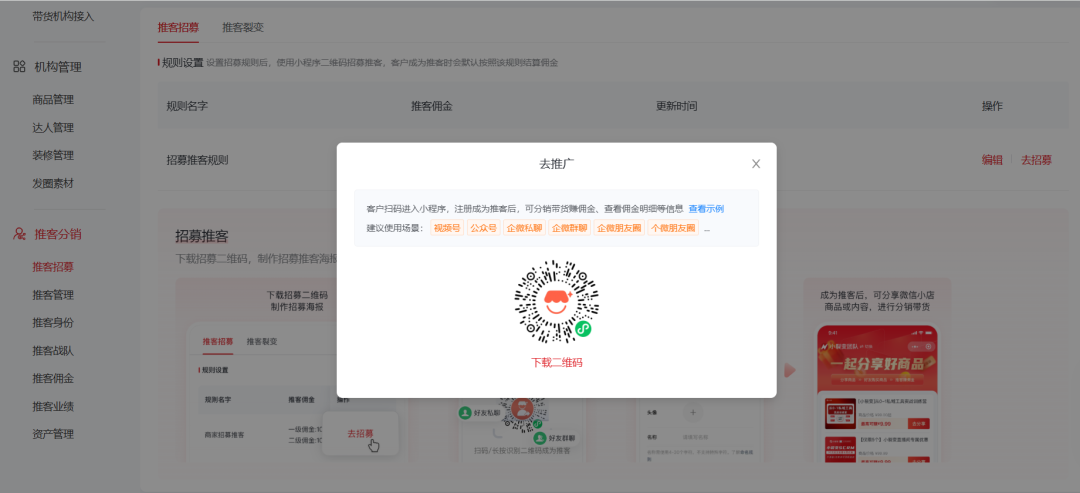Click the QR code image

coord(556,301)
